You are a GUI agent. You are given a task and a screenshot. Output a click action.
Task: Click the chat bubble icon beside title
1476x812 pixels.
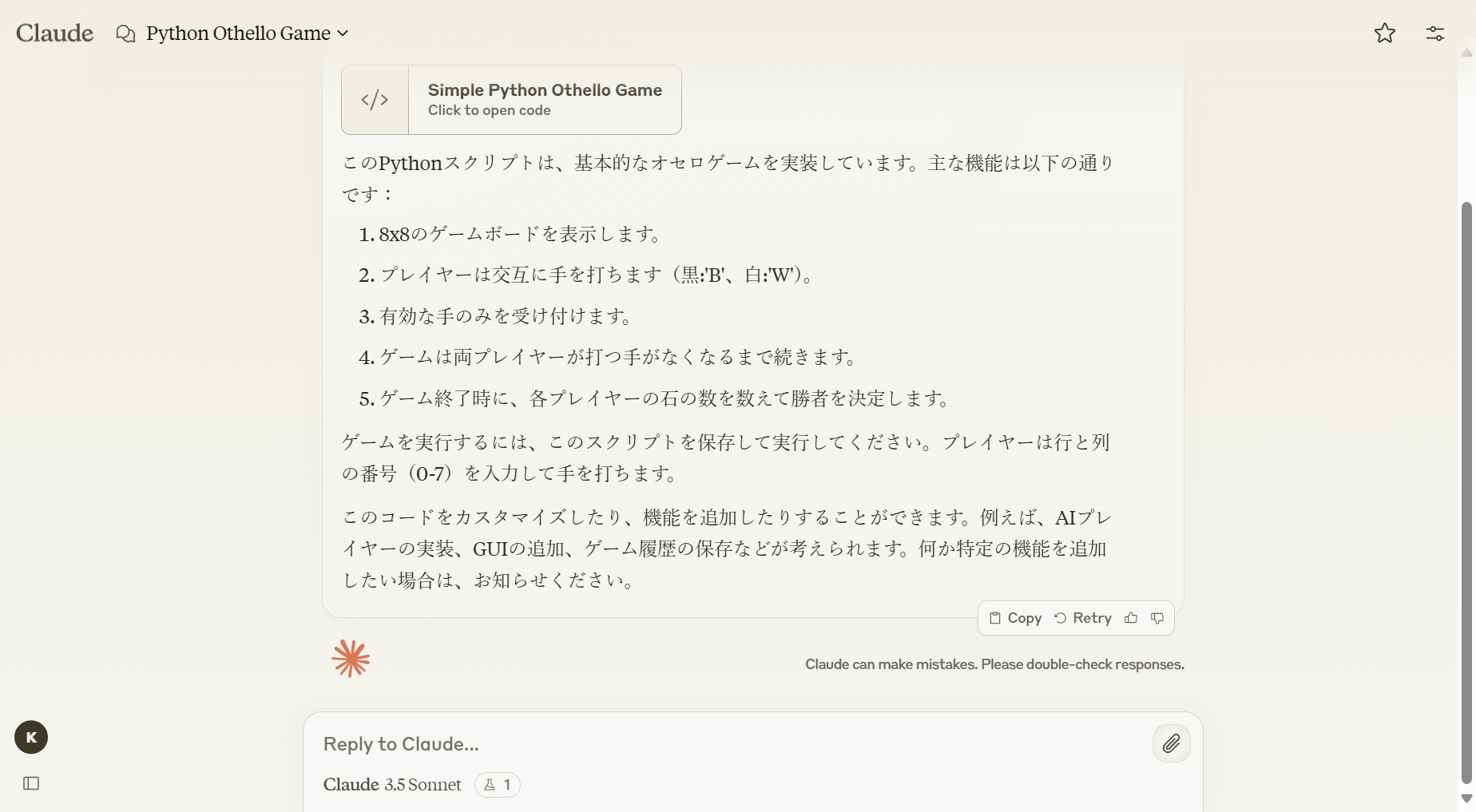click(125, 34)
